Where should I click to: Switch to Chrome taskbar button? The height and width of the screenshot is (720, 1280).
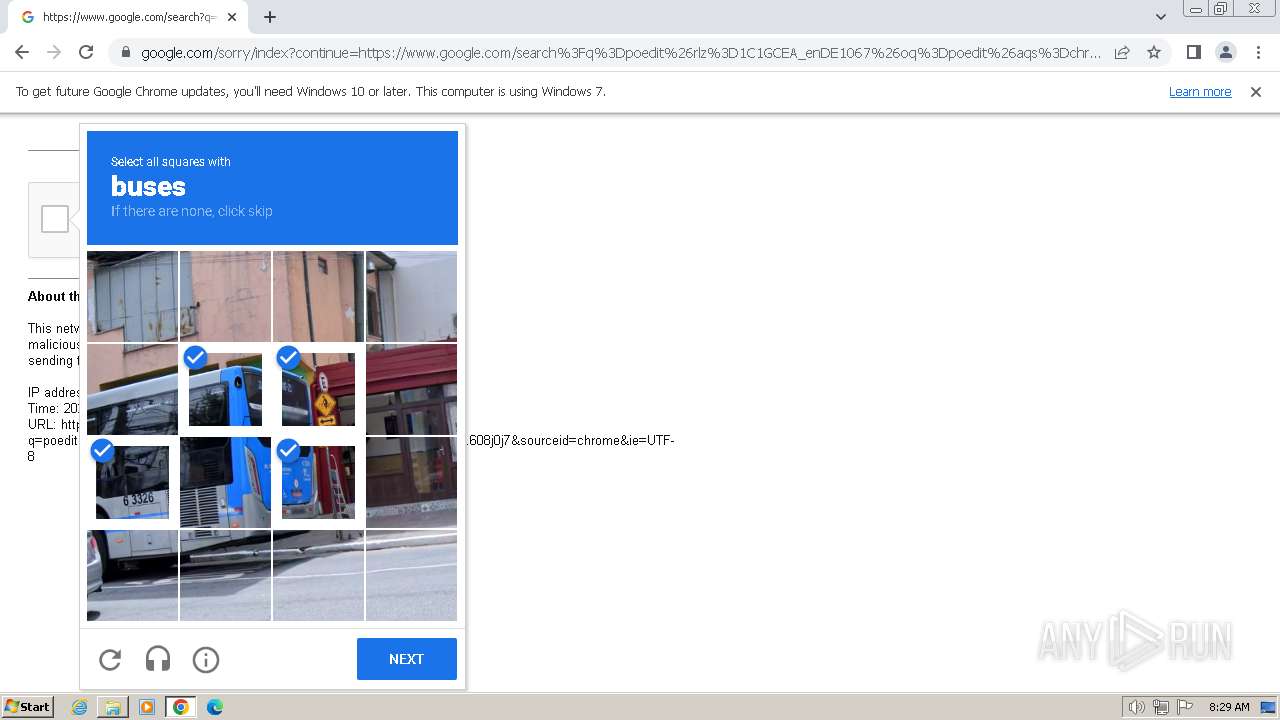(181, 707)
